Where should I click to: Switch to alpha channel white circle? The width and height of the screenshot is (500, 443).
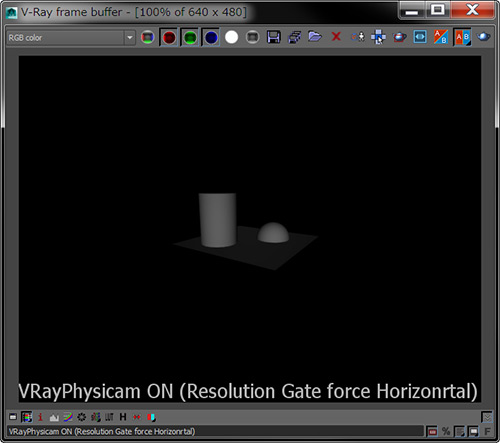coord(232,37)
